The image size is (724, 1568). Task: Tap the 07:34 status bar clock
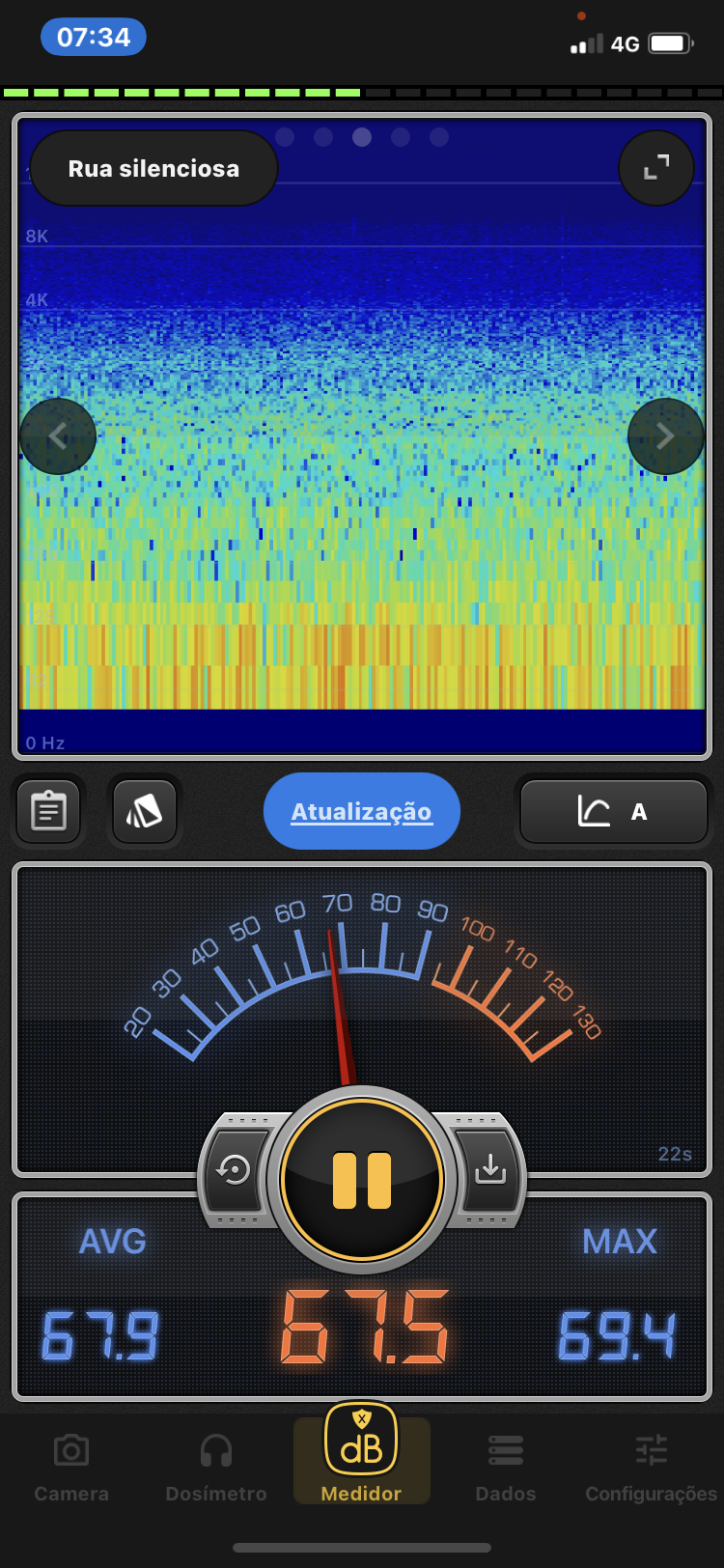pos(94,38)
